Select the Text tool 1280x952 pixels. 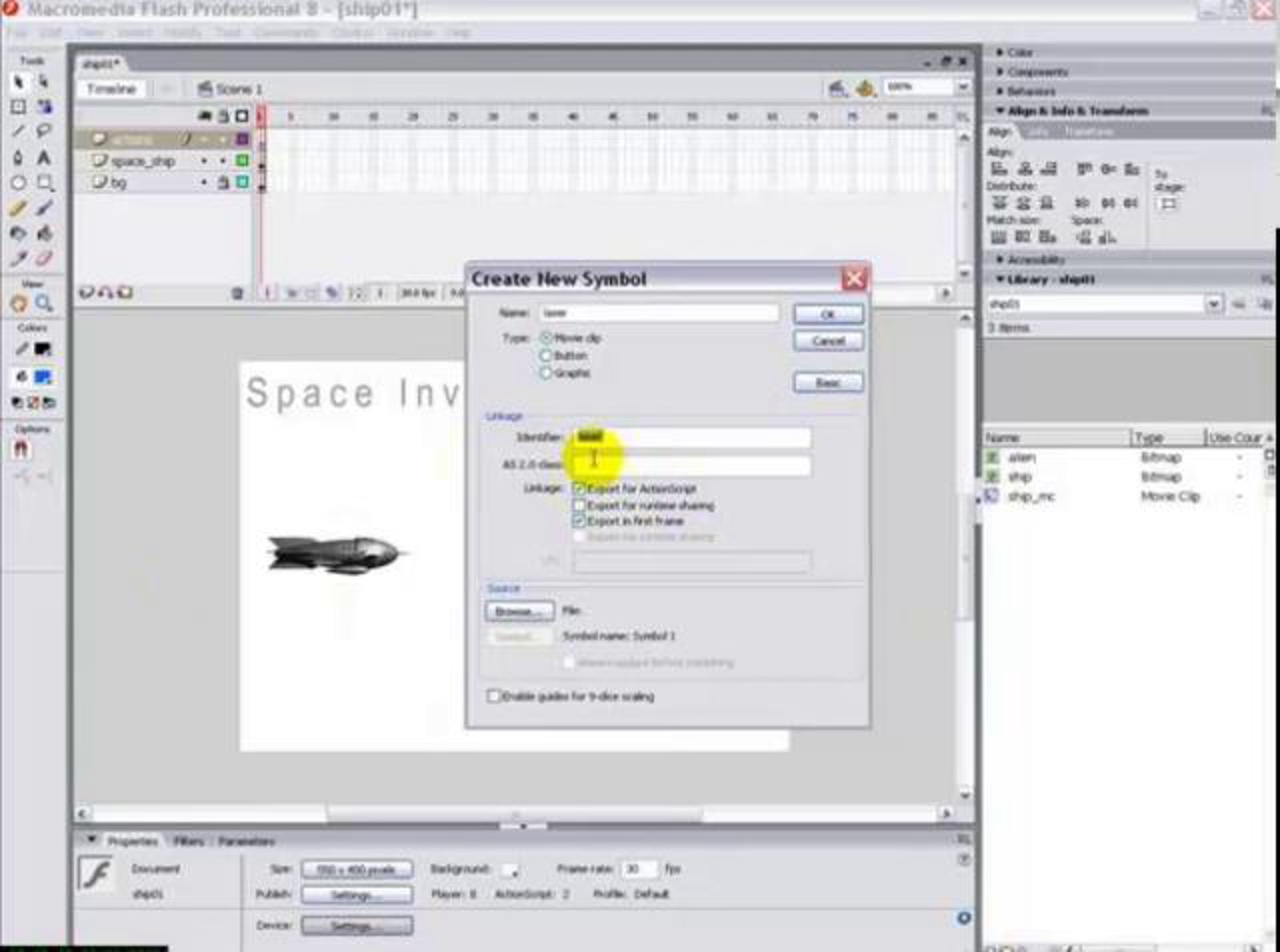[44, 157]
